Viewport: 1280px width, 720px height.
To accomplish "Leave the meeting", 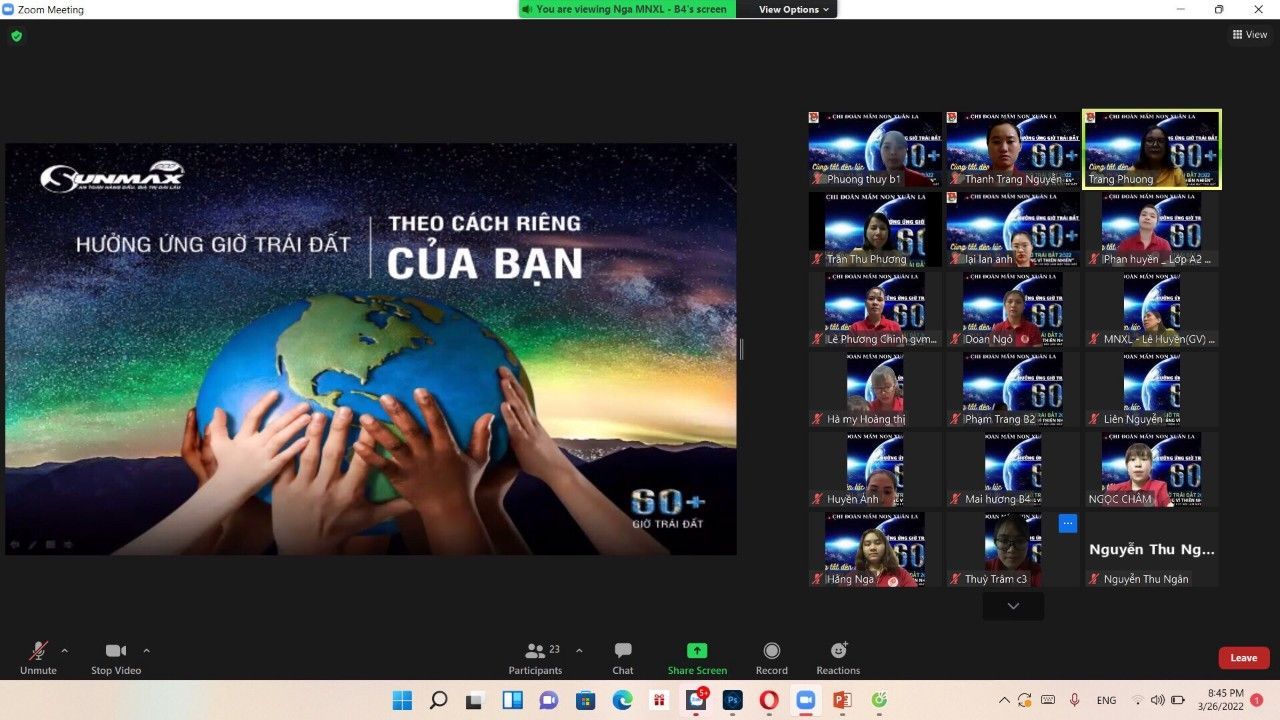I will click(x=1243, y=658).
